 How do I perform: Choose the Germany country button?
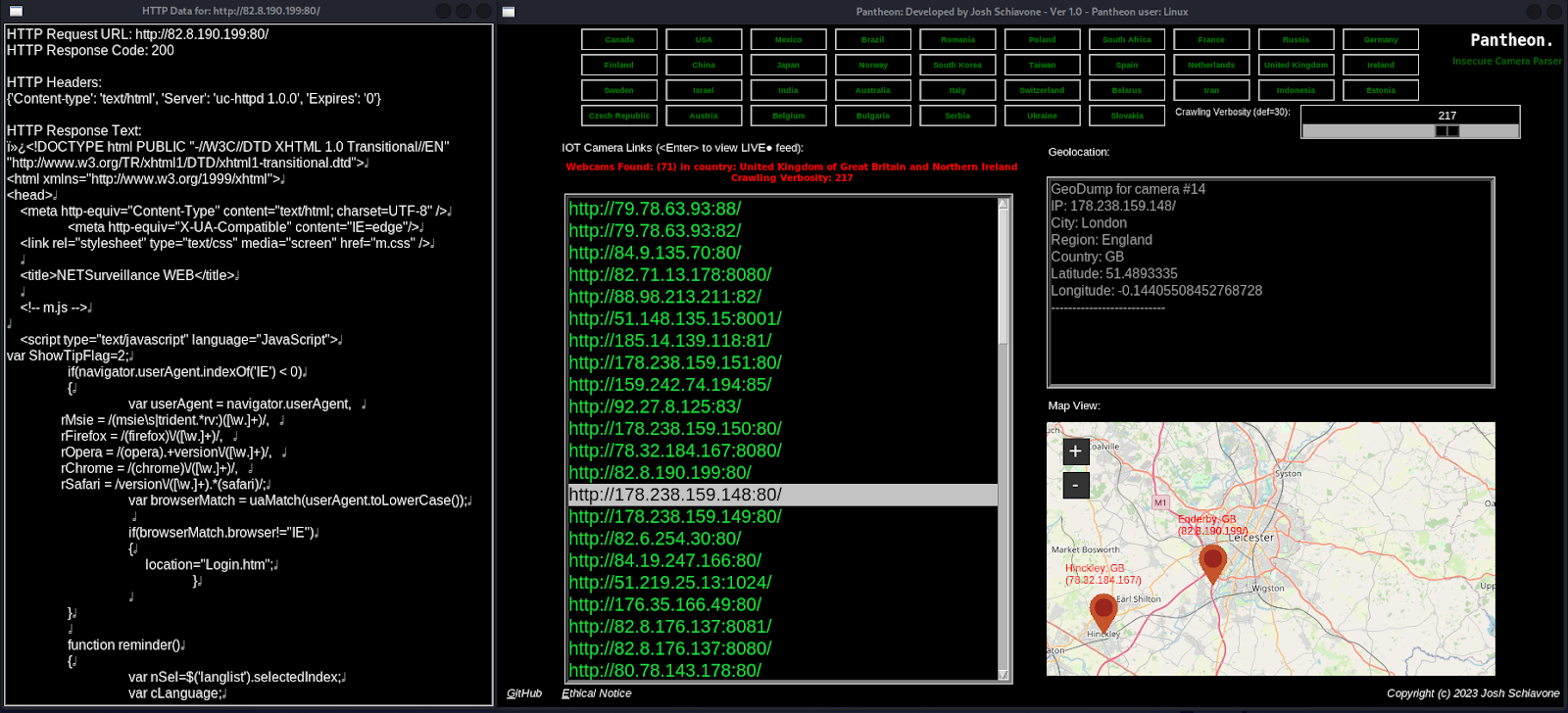click(1381, 39)
